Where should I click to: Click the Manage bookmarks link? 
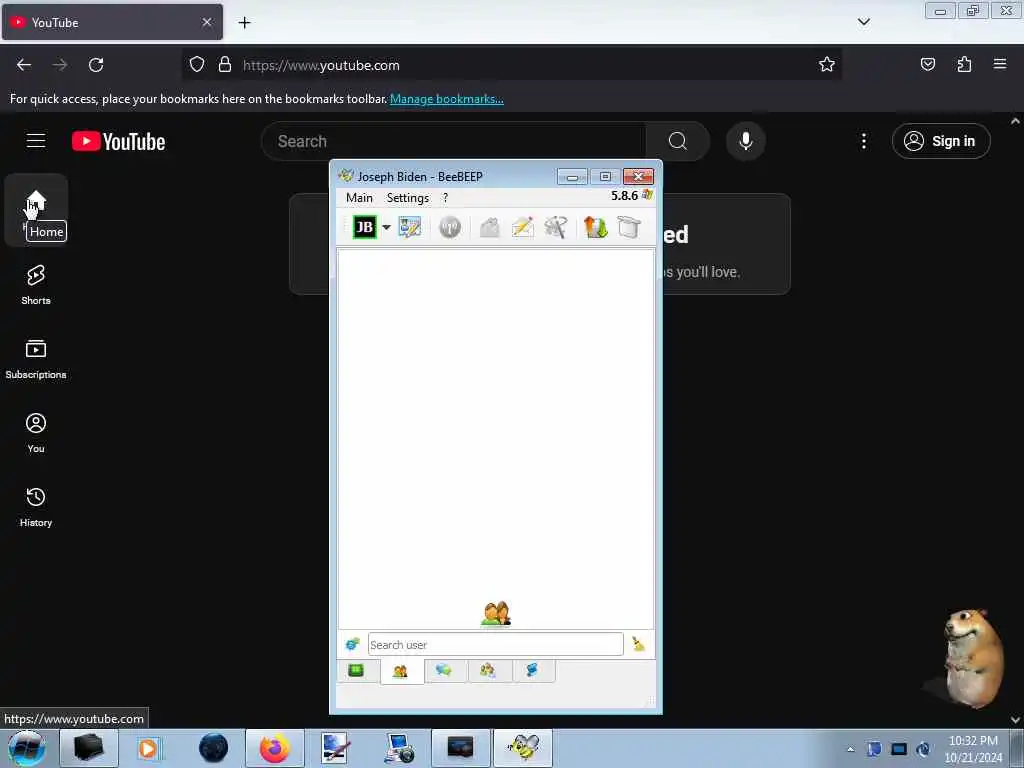click(447, 99)
